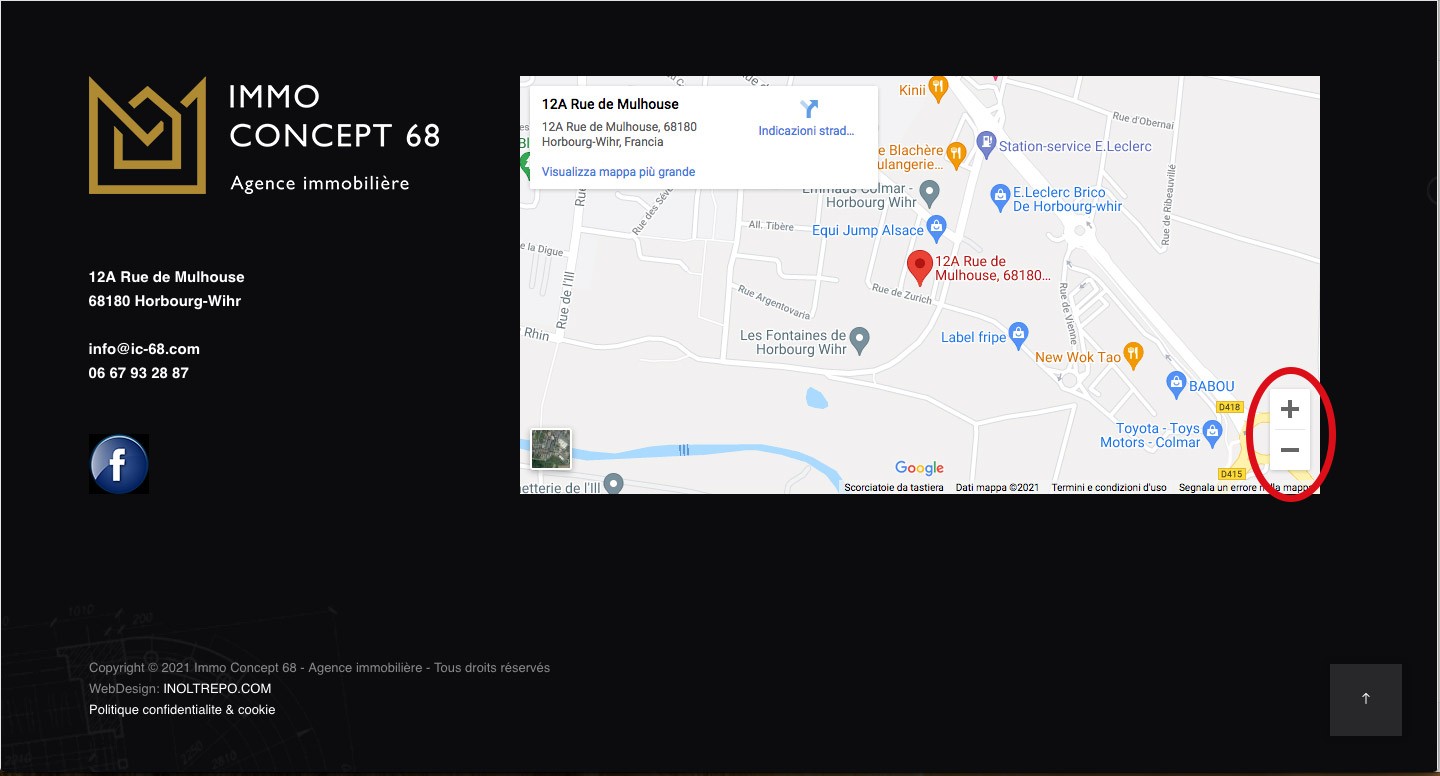Select the Label fripe shop marker
Viewport: 1440px width, 776px height.
[1018, 334]
